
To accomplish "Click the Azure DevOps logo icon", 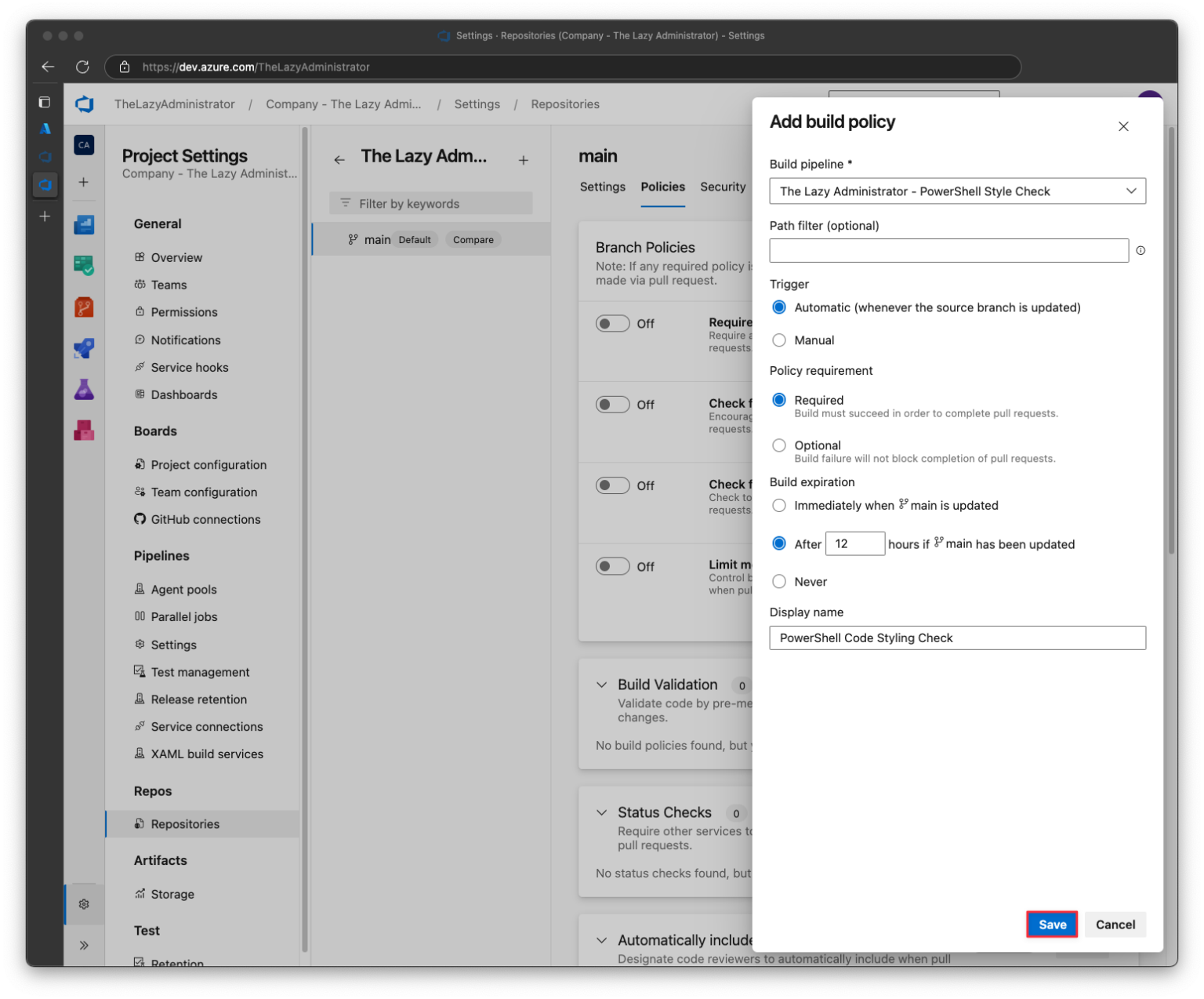I will click(x=85, y=104).
